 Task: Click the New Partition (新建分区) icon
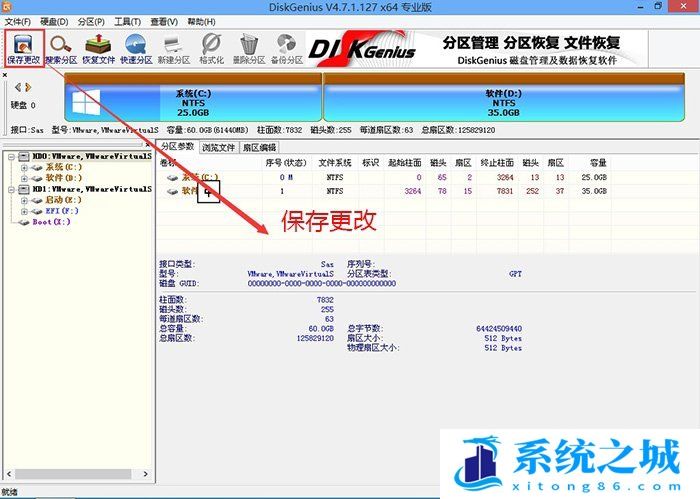click(173, 48)
